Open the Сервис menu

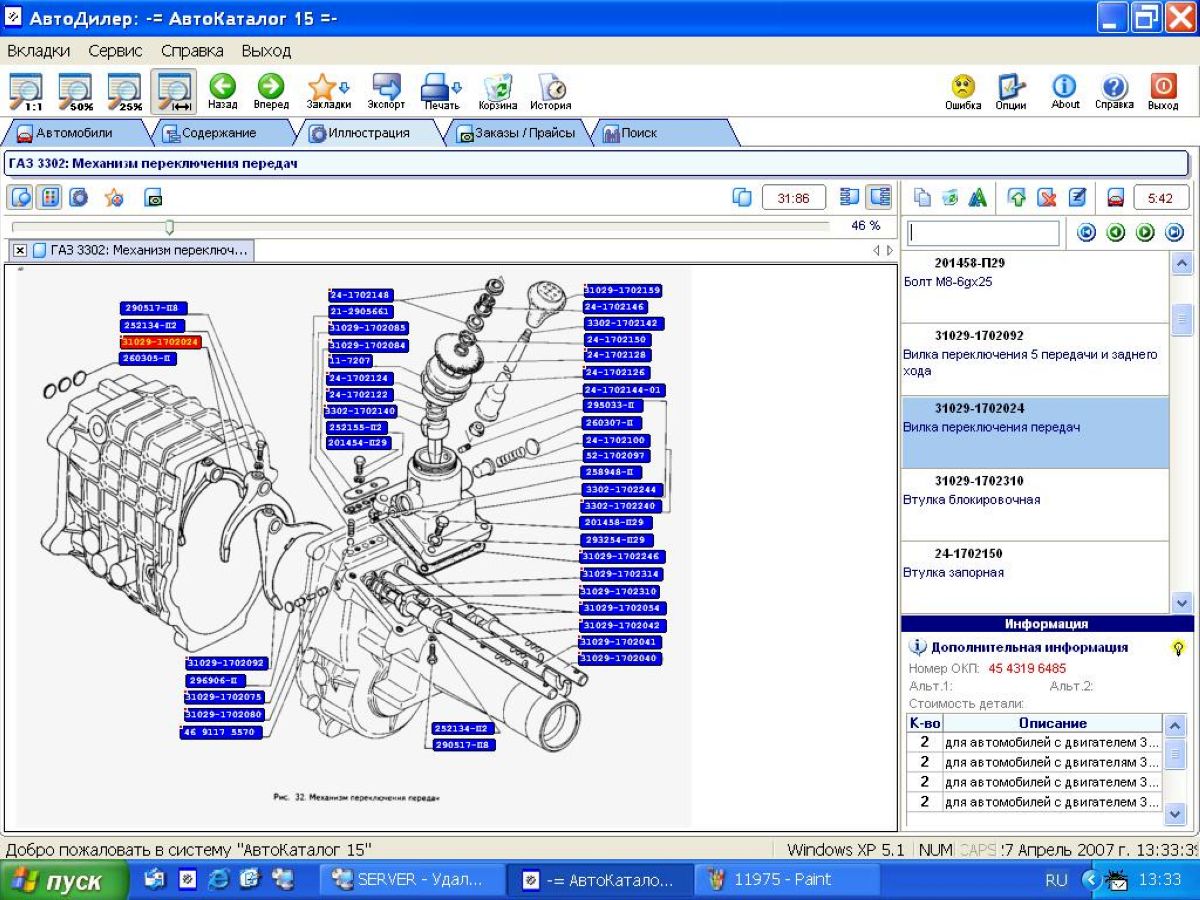[x=115, y=50]
